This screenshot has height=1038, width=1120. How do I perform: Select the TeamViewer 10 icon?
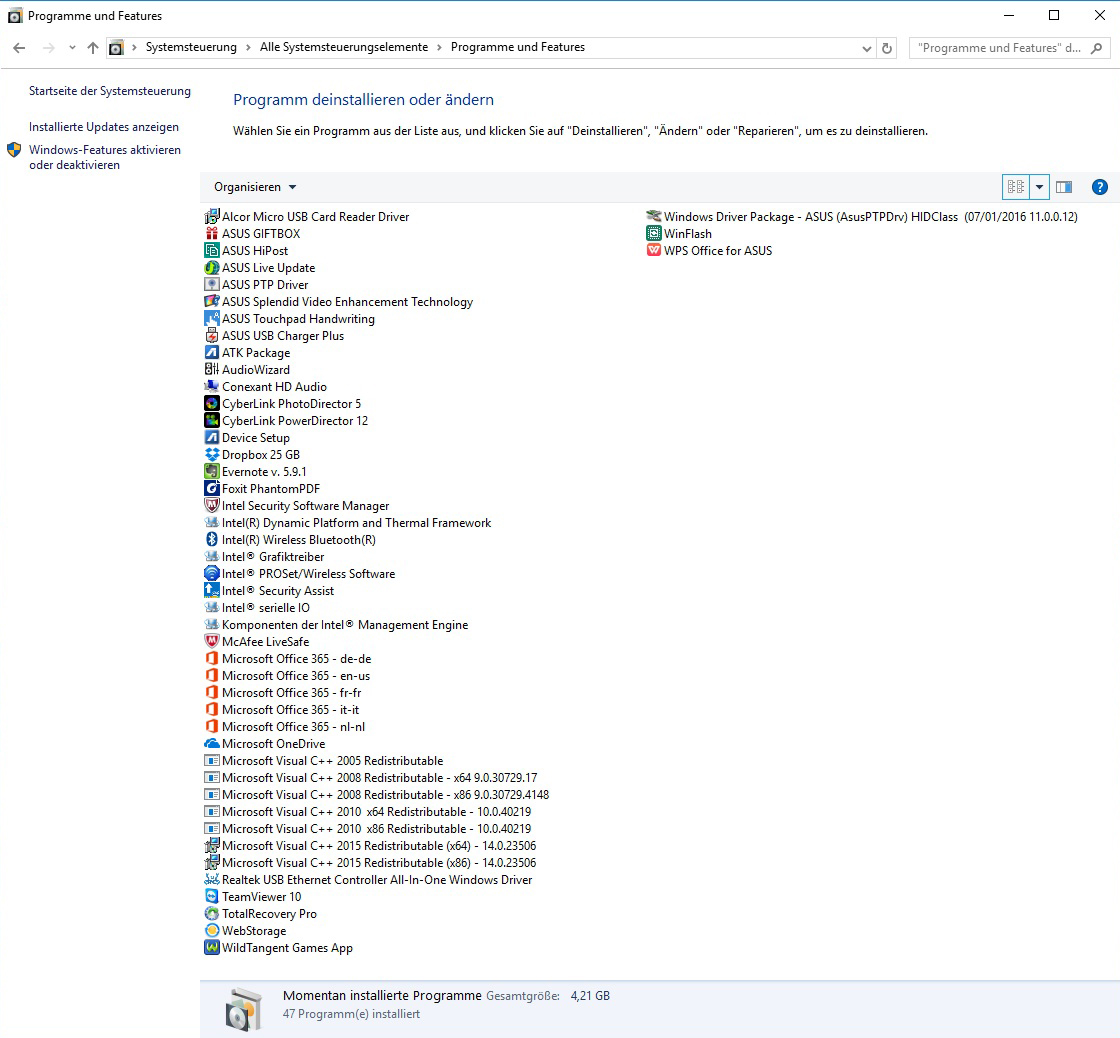point(211,897)
